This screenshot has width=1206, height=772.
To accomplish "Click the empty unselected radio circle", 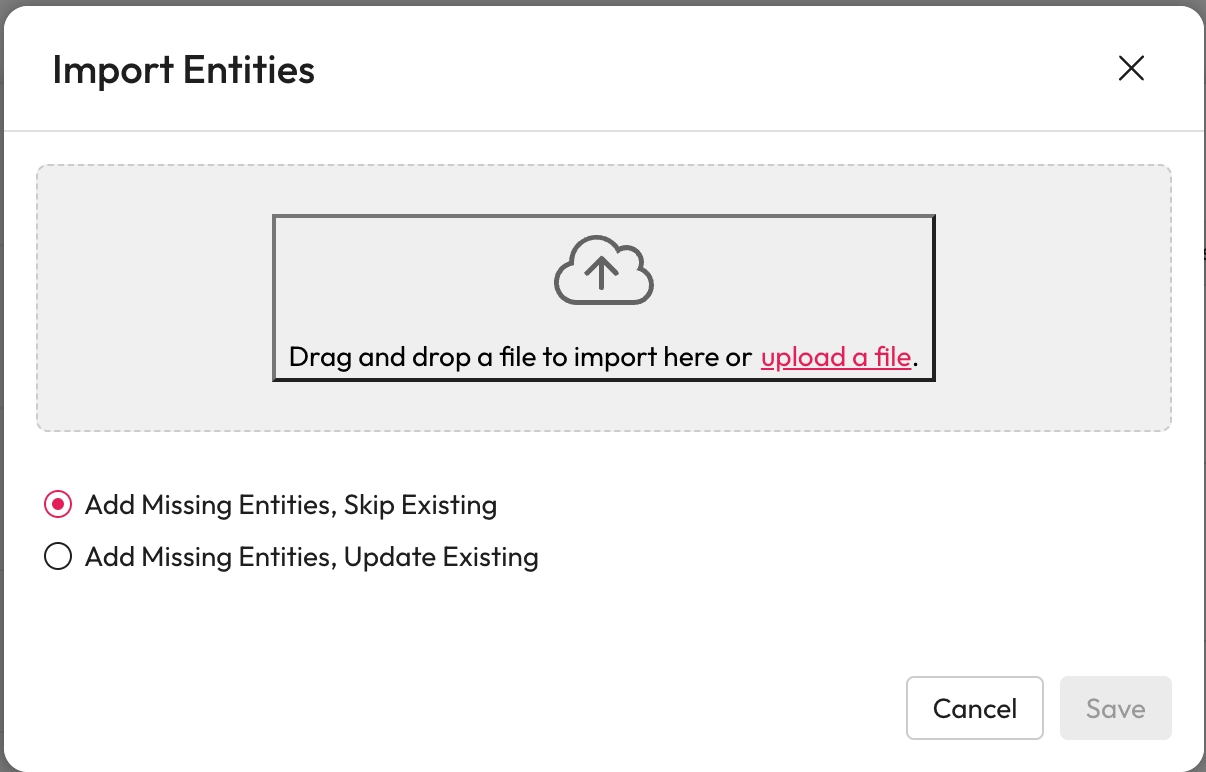I will (58, 557).
